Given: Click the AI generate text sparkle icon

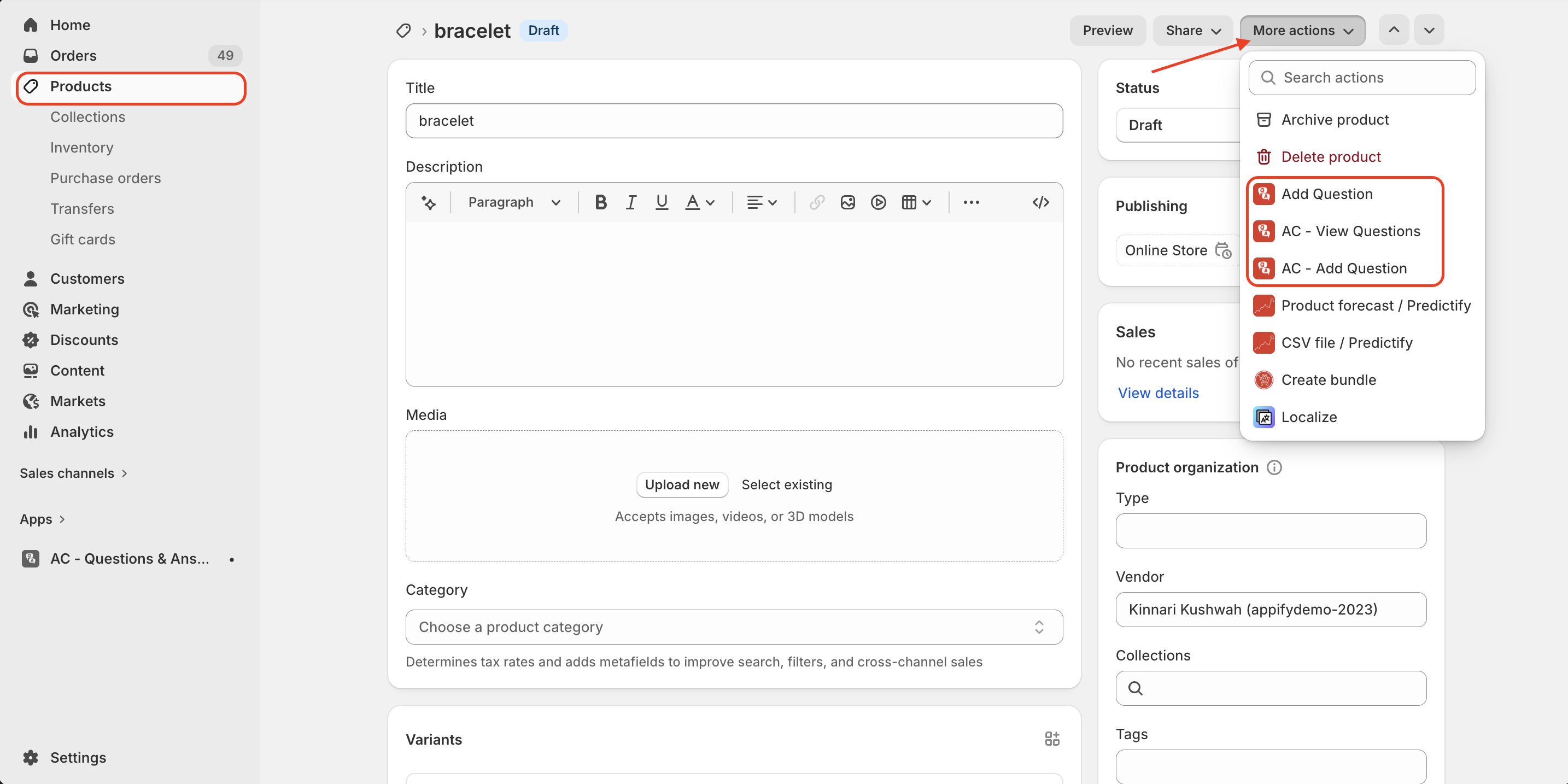Looking at the screenshot, I should [429, 202].
